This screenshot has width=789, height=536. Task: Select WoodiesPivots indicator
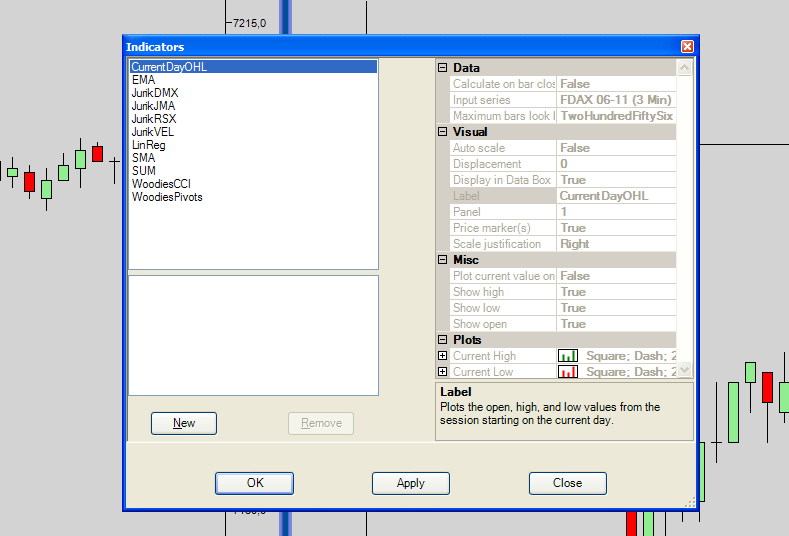[x=167, y=197]
